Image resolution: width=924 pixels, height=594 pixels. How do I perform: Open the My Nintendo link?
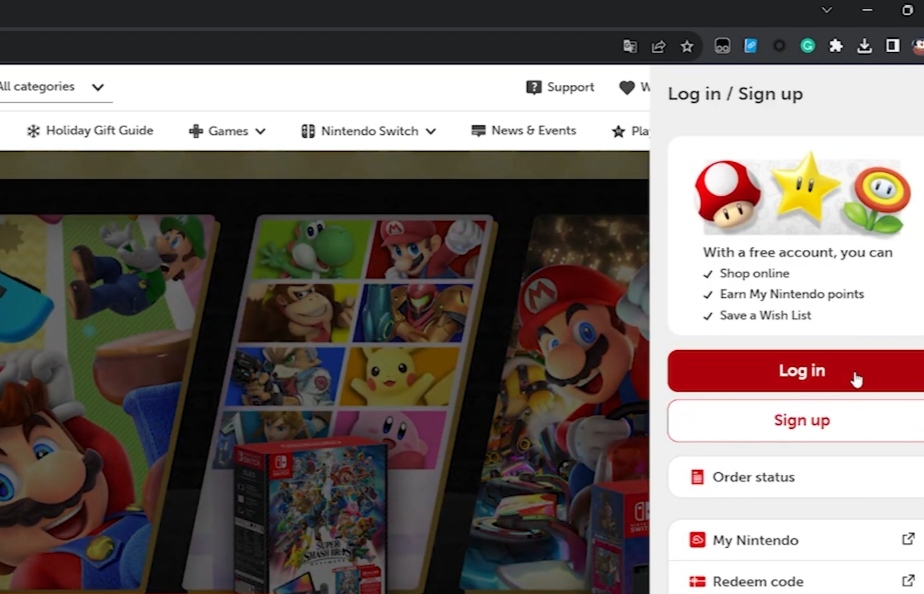tap(796, 540)
